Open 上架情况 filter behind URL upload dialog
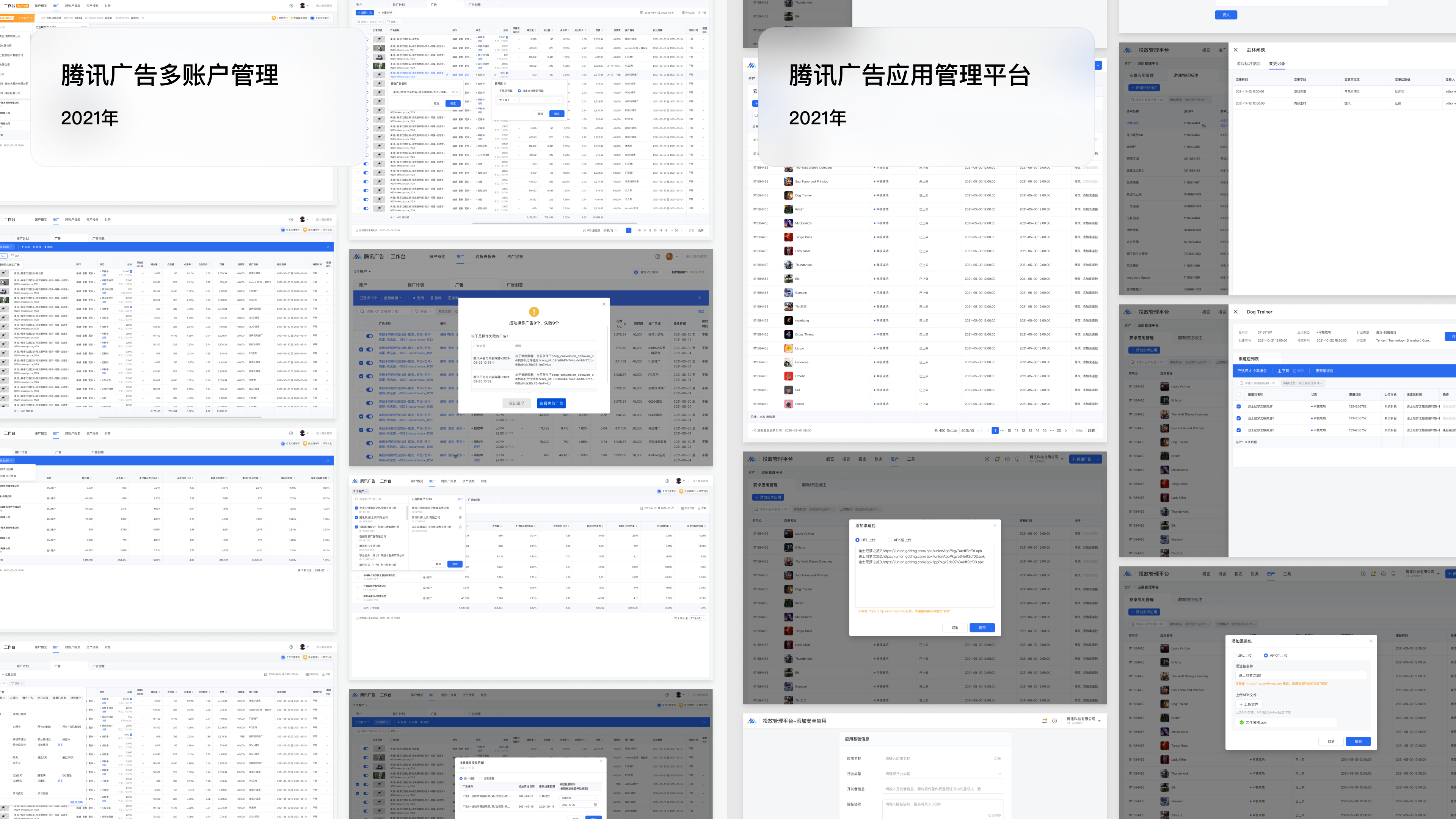Image resolution: width=1456 pixels, height=819 pixels. [860, 509]
